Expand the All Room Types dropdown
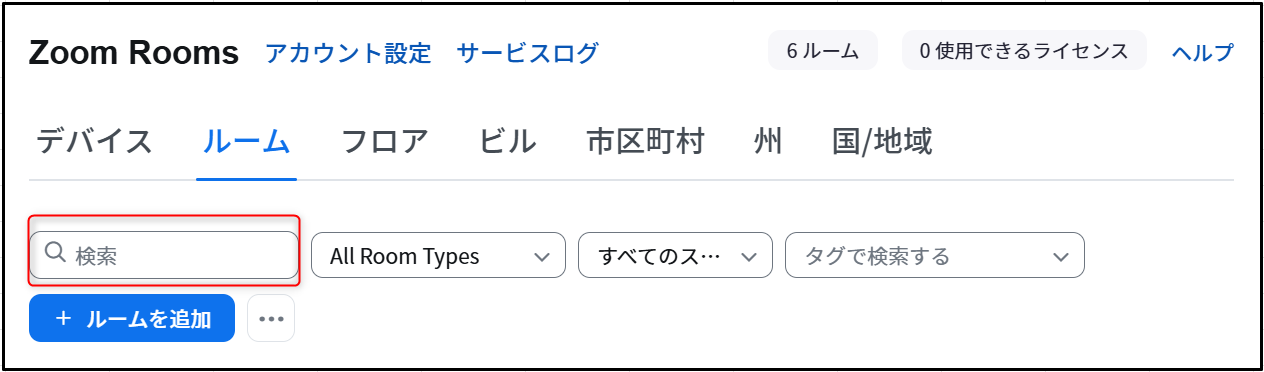The width and height of the screenshot is (1264, 372). [x=439, y=256]
